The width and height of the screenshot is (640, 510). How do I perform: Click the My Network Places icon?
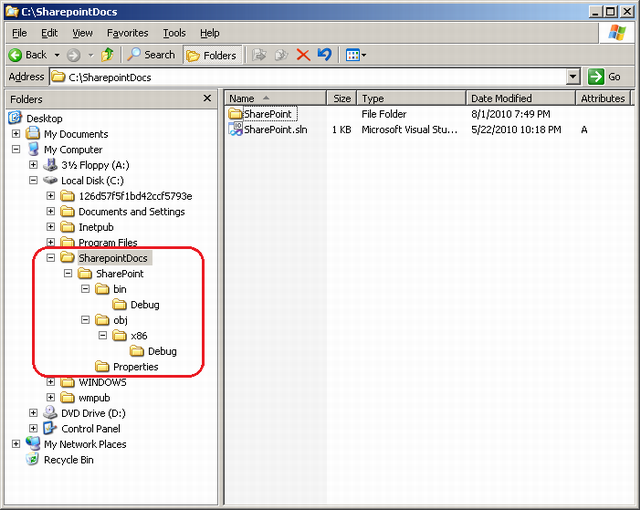tap(33, 443)
